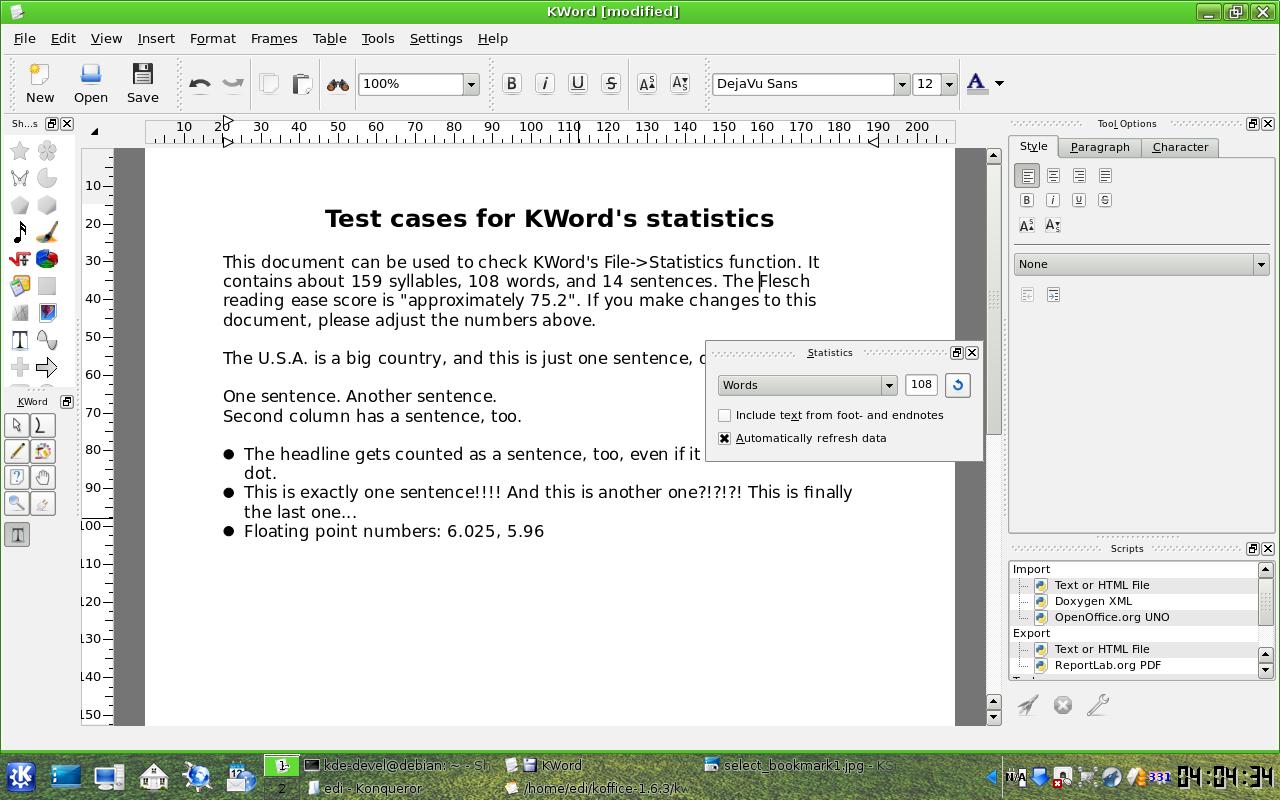
Task: Select the music note shape tool
Action: (x=19, y=232)
